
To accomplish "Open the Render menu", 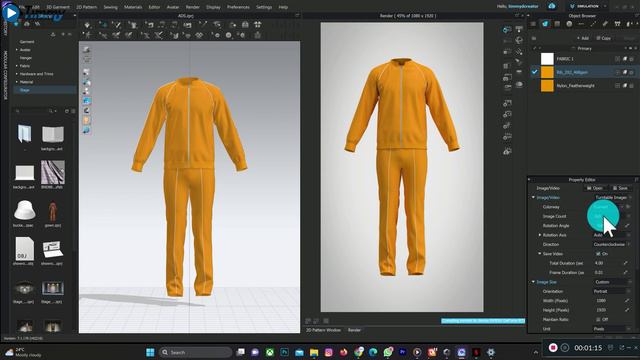I will point(193,7).
